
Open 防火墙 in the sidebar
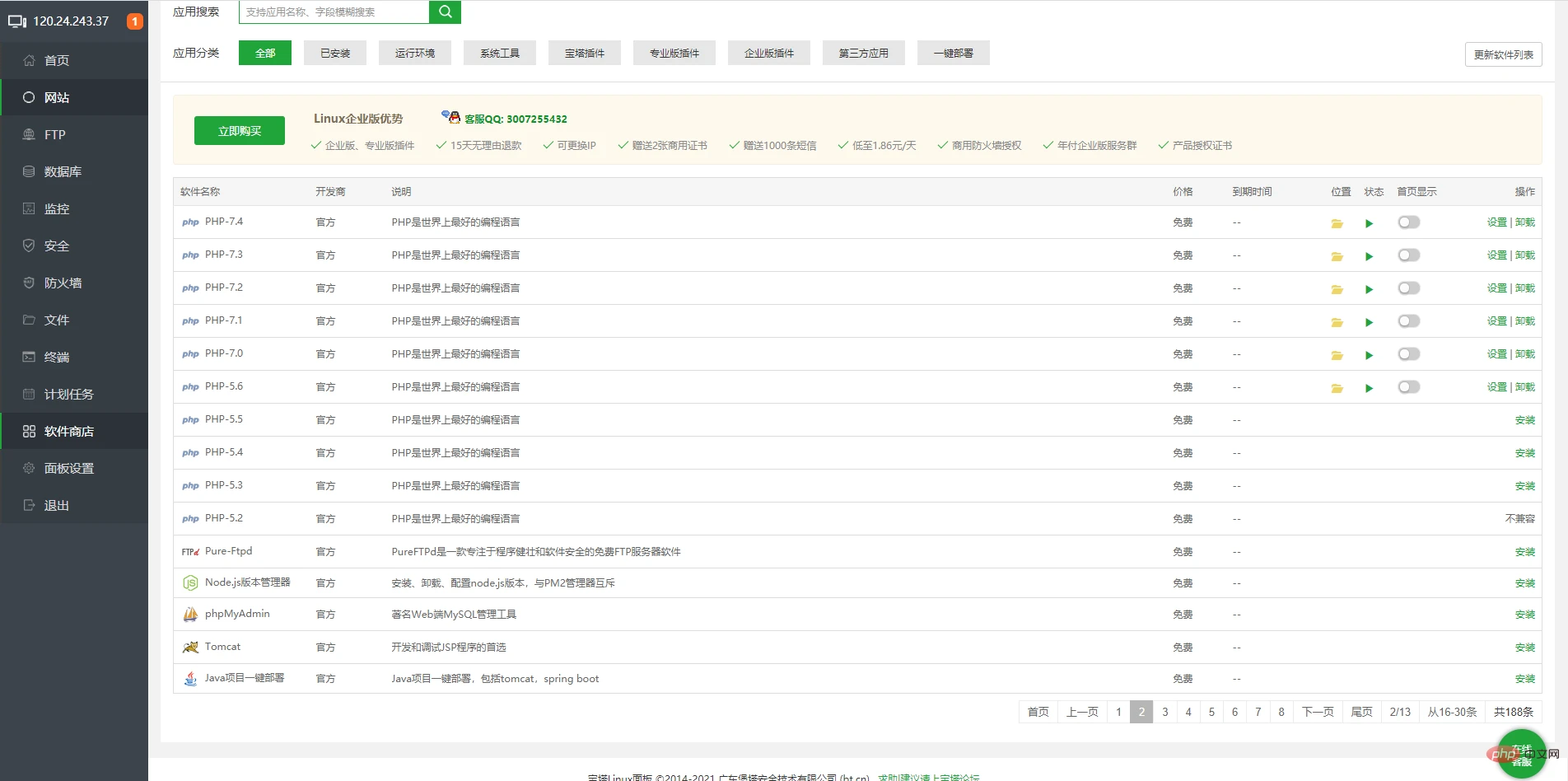pyautogui.click(x=74, y=283)
